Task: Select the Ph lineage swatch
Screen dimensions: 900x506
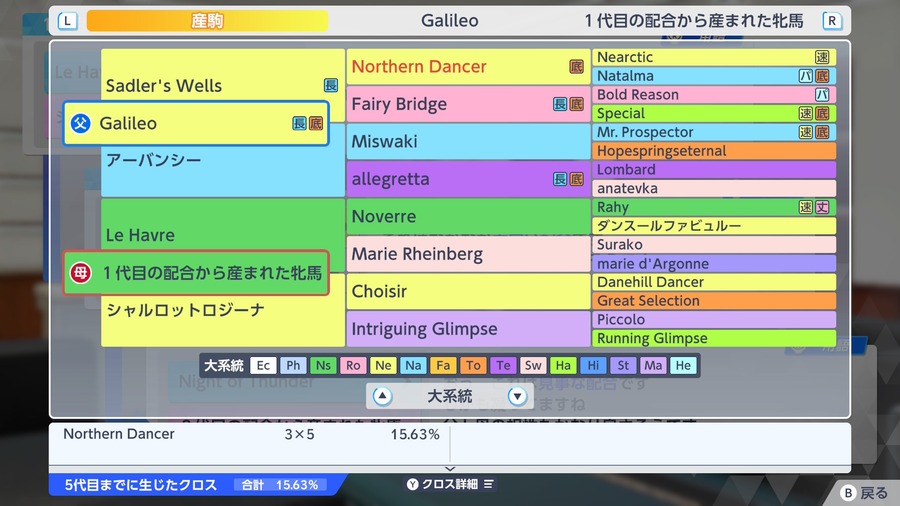Action: (x=293, y=365)
